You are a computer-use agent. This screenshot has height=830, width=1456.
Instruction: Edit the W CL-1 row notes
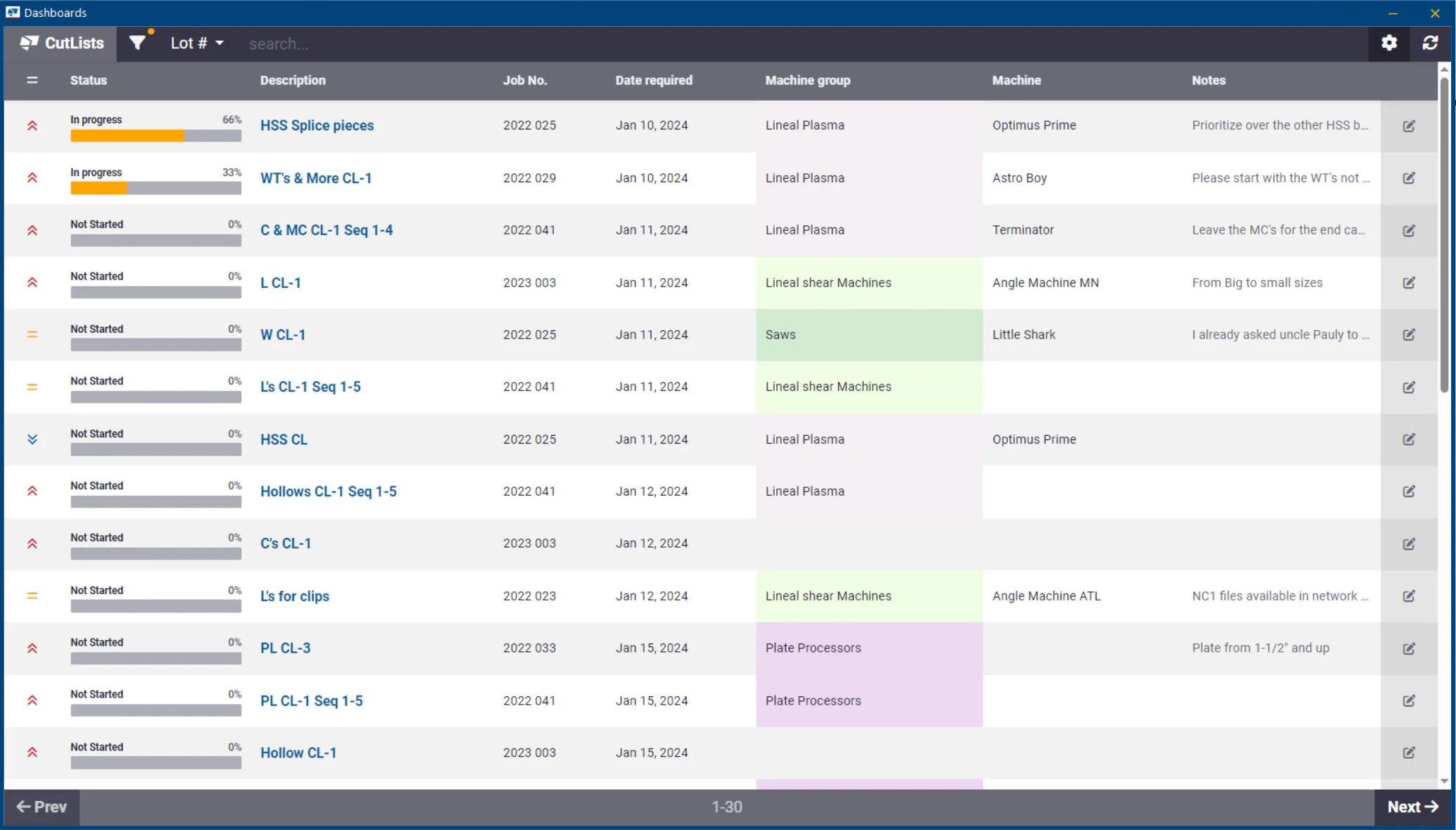click(1409, 335)
